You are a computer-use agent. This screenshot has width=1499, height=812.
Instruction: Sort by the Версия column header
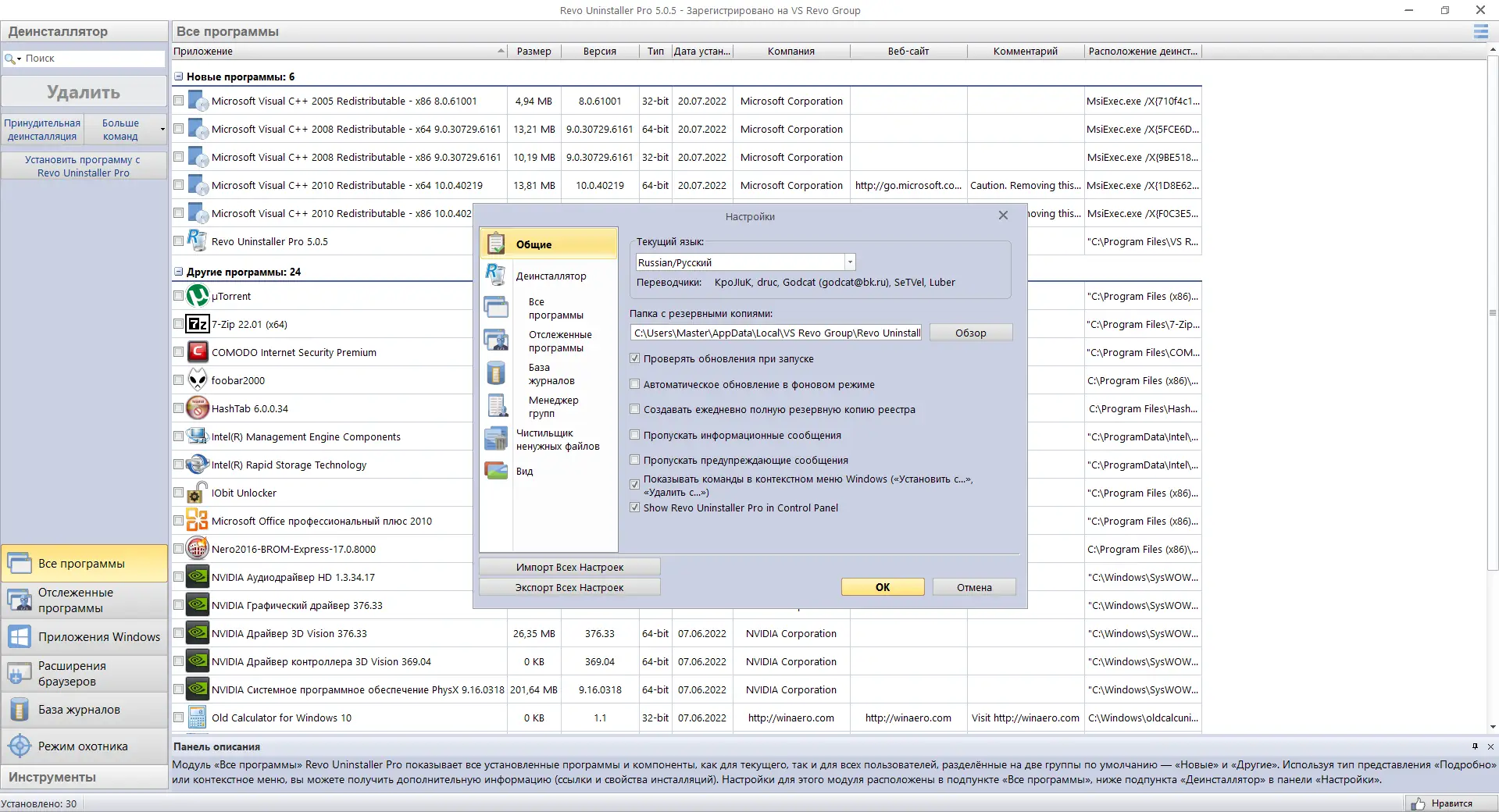click(x=600, y=51)
